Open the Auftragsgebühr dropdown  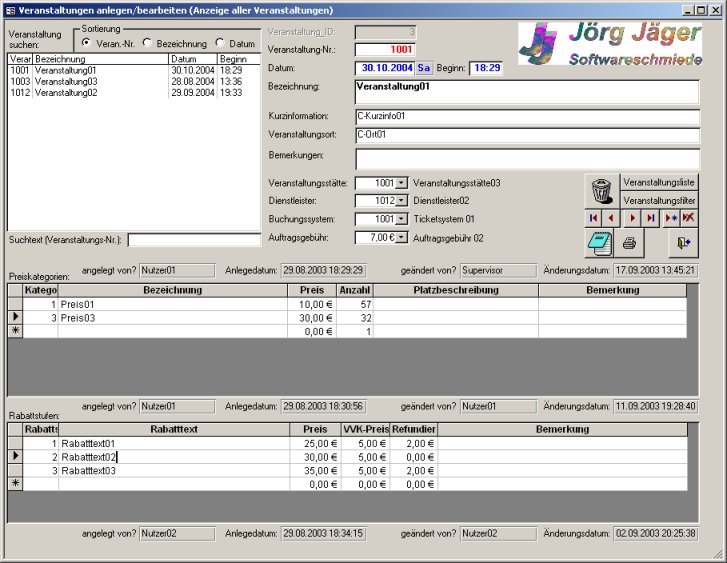pyautogui.click(x=402, y=238)
